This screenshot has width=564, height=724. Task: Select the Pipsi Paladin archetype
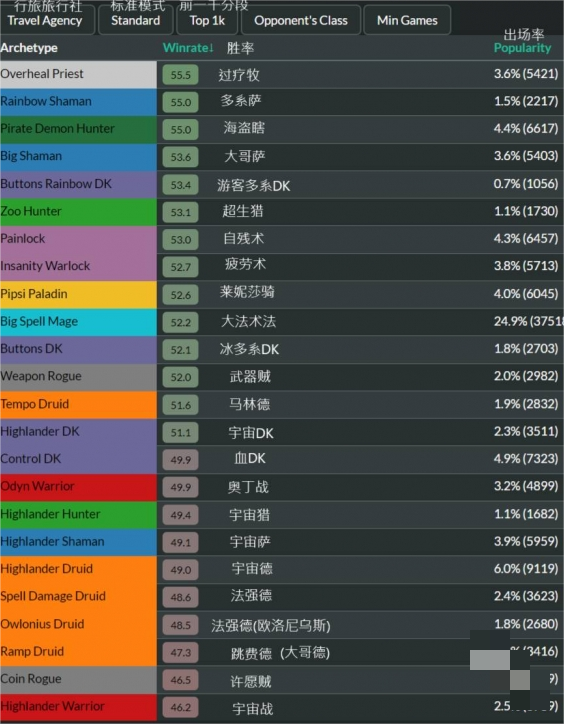[x=79, y=294]
